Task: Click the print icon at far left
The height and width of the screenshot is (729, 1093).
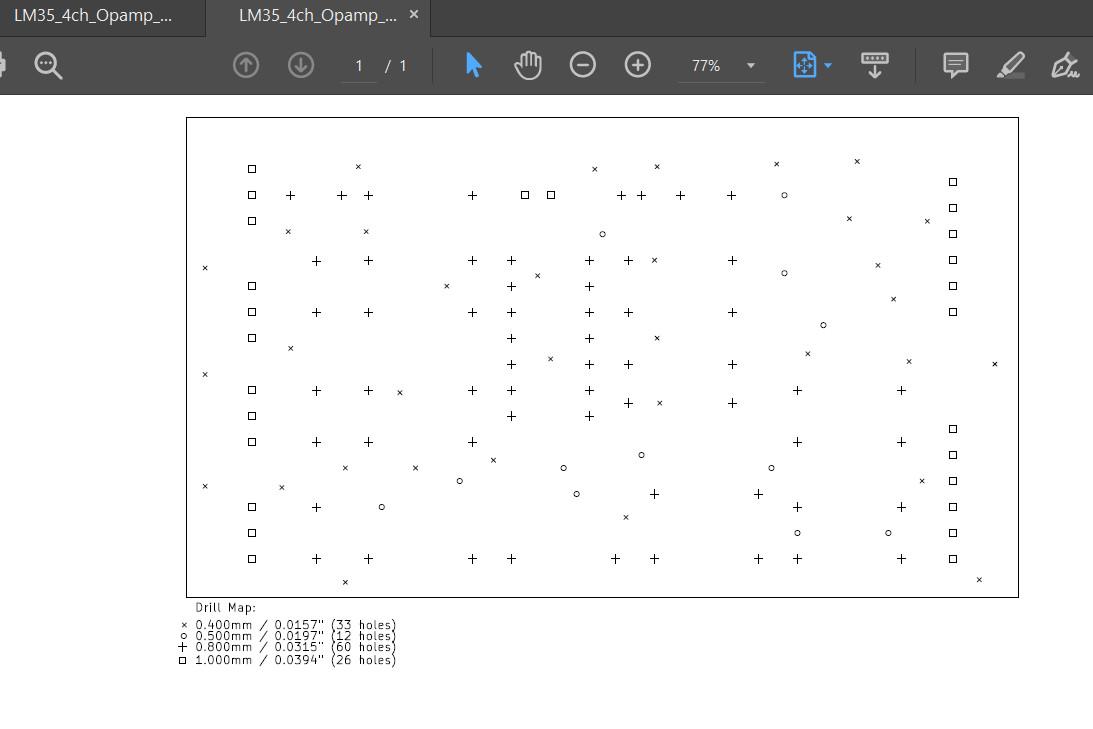Action: [5, 65]
